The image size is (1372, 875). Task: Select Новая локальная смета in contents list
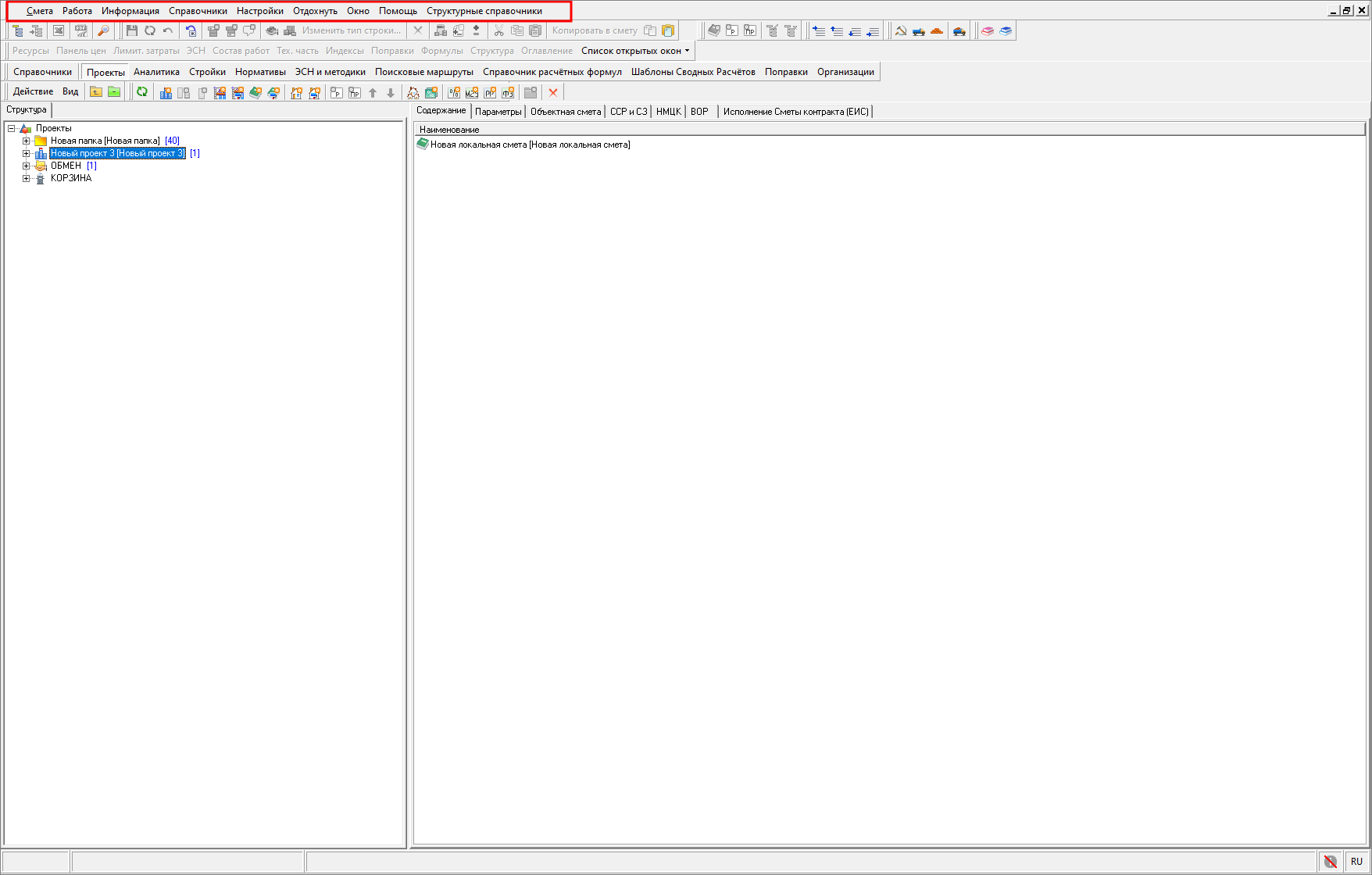click(x=529, y=145)
